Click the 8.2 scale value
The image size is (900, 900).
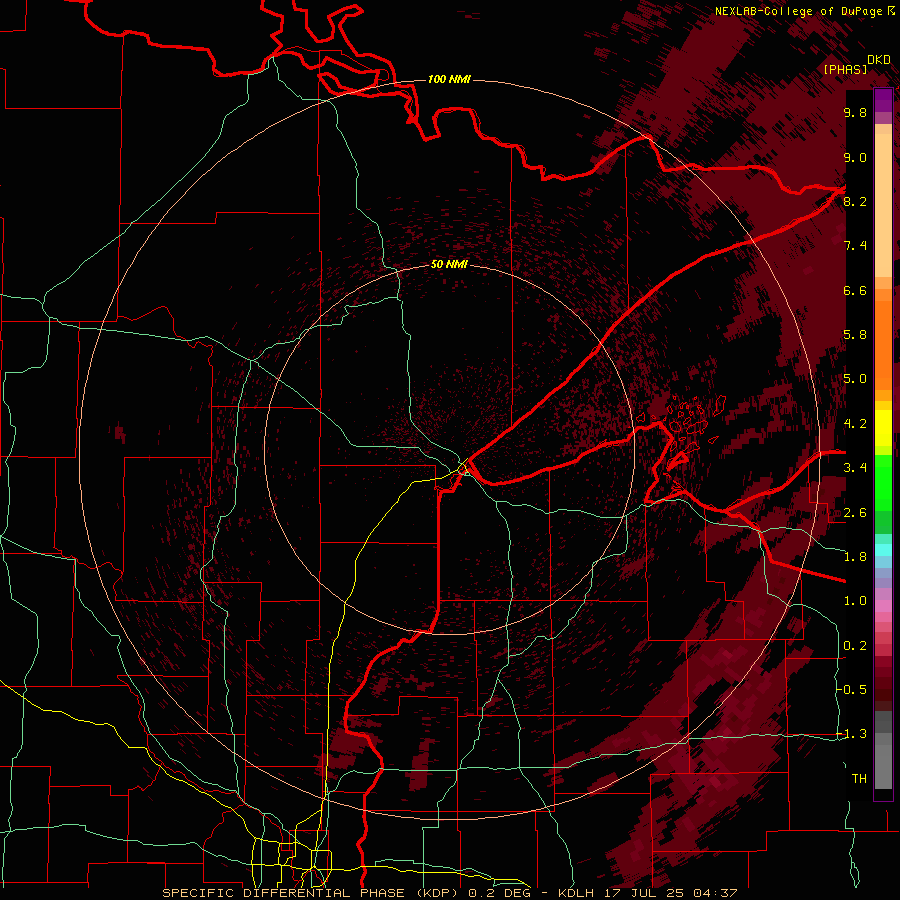coord(855,201)
